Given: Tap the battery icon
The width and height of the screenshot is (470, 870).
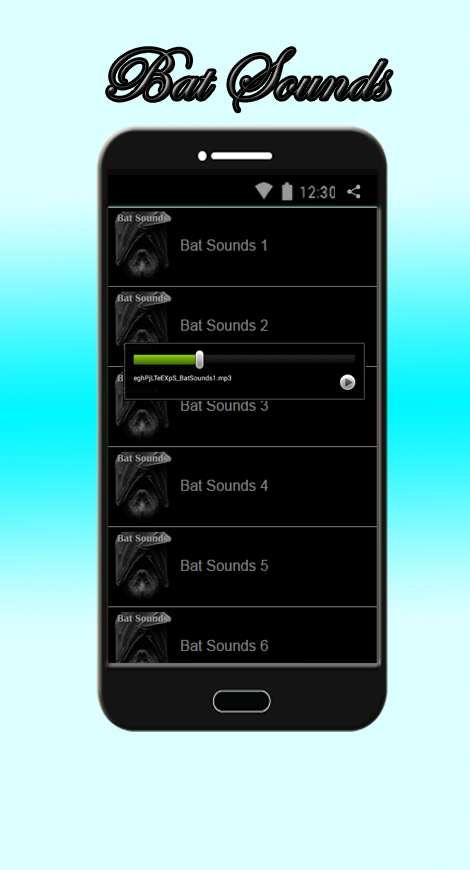Looking at the screenshot, I should coord(286,191).
